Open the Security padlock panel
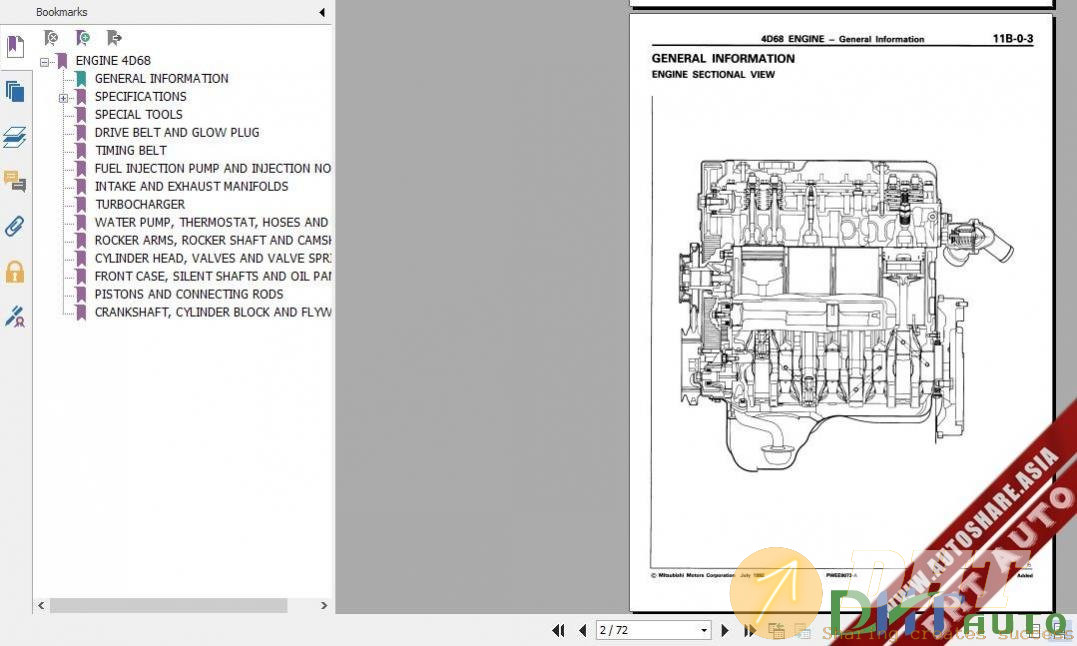1077x646 pixels. click(15, 272)
